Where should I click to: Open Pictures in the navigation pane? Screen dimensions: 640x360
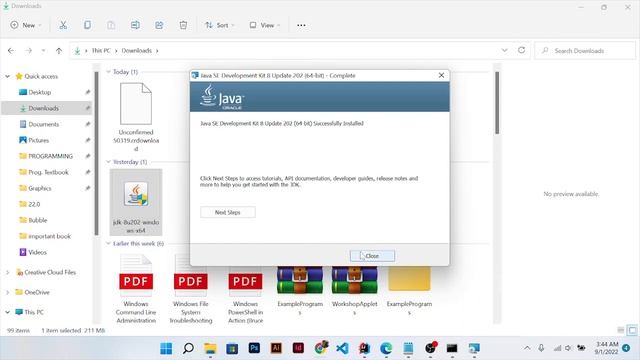click(39, 140)
